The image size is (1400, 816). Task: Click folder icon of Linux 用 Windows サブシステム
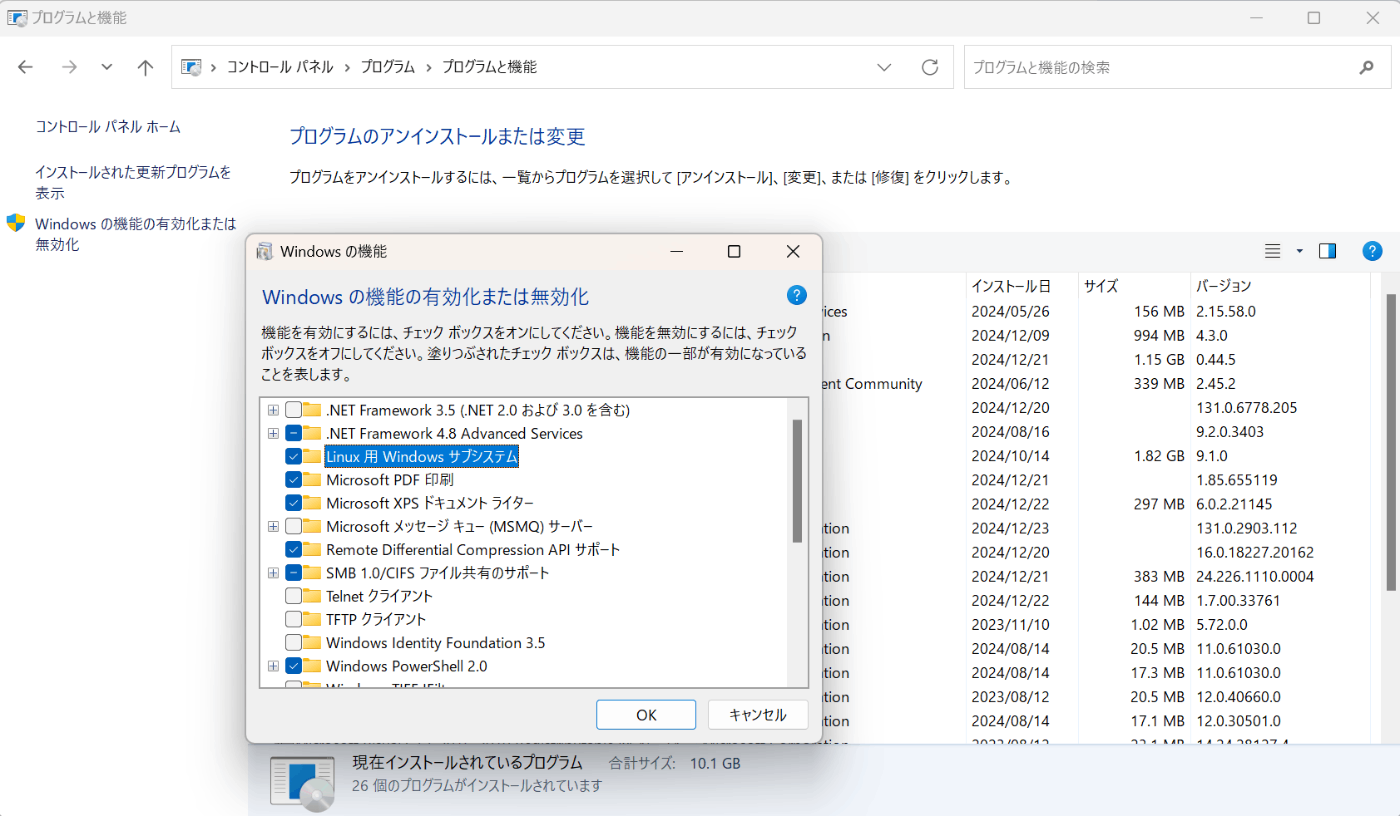312,456
